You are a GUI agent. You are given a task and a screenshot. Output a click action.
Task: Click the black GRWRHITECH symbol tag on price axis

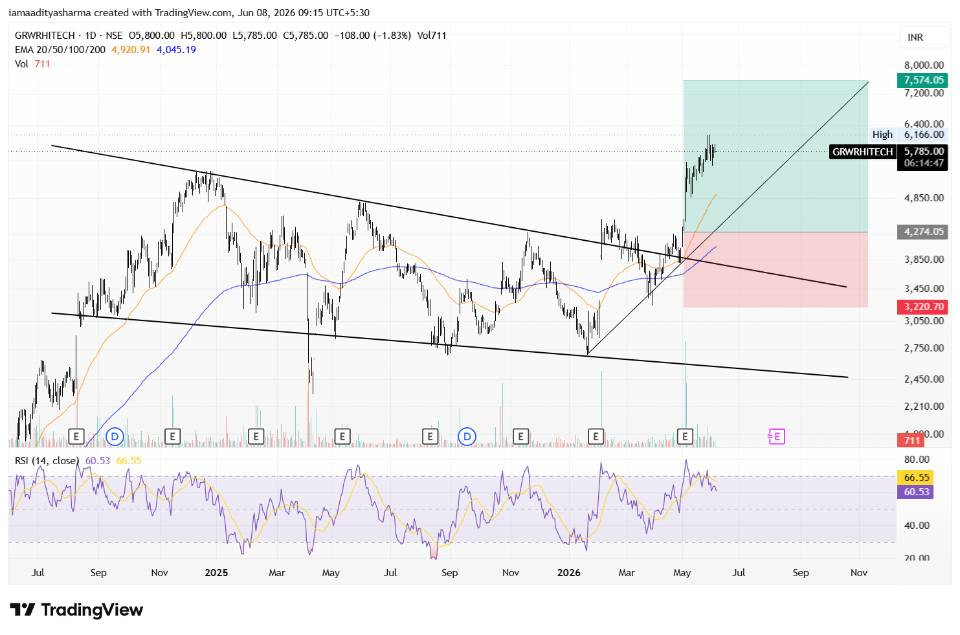pyautogui.click(x=863, y=151)
